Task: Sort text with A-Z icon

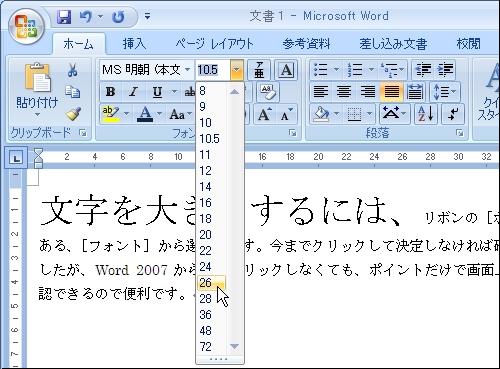Action: [x=426, y=114]
